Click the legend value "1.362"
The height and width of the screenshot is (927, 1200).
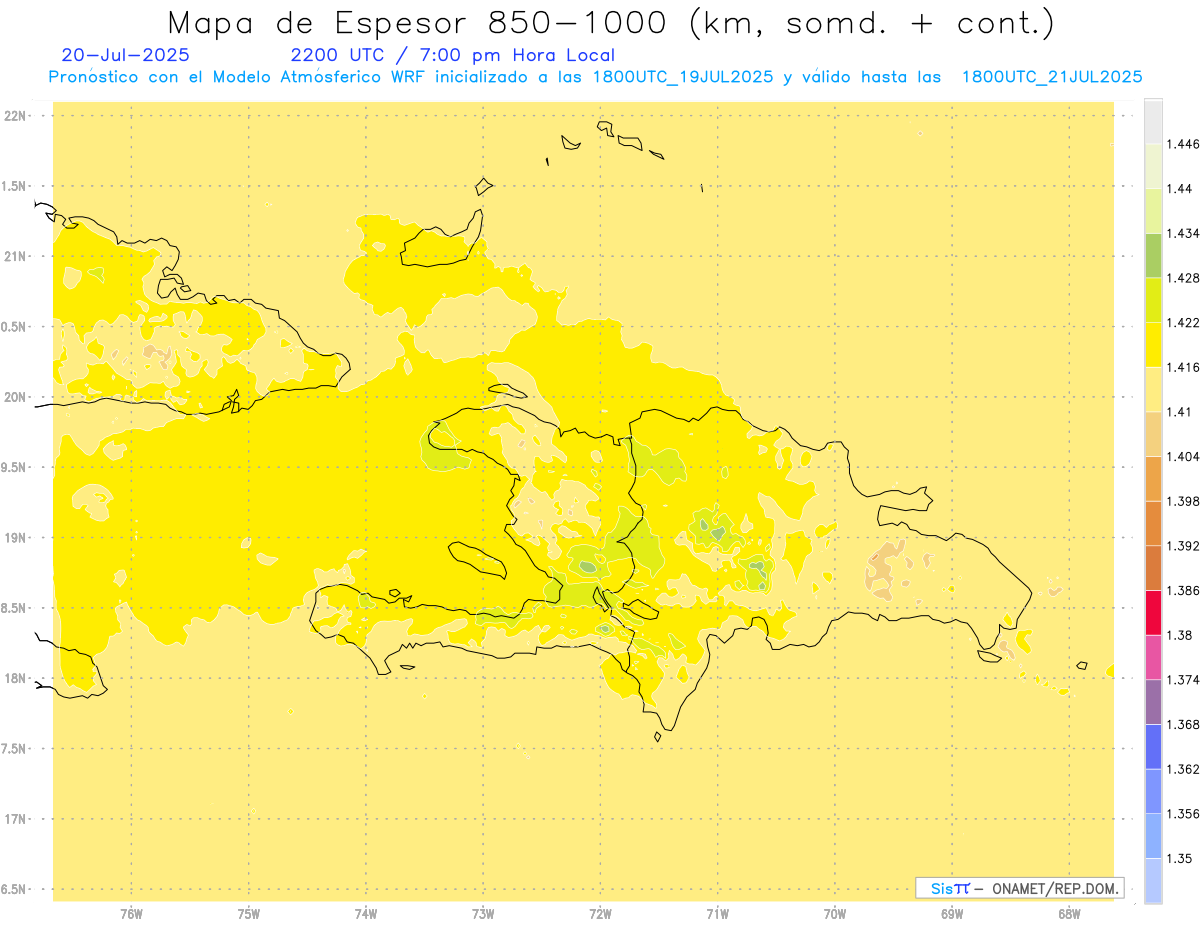pyautogui.click(x=1183, y=769)
